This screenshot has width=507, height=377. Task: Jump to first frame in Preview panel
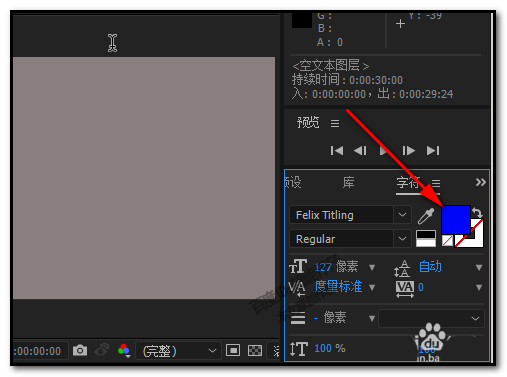pos(337,151)
